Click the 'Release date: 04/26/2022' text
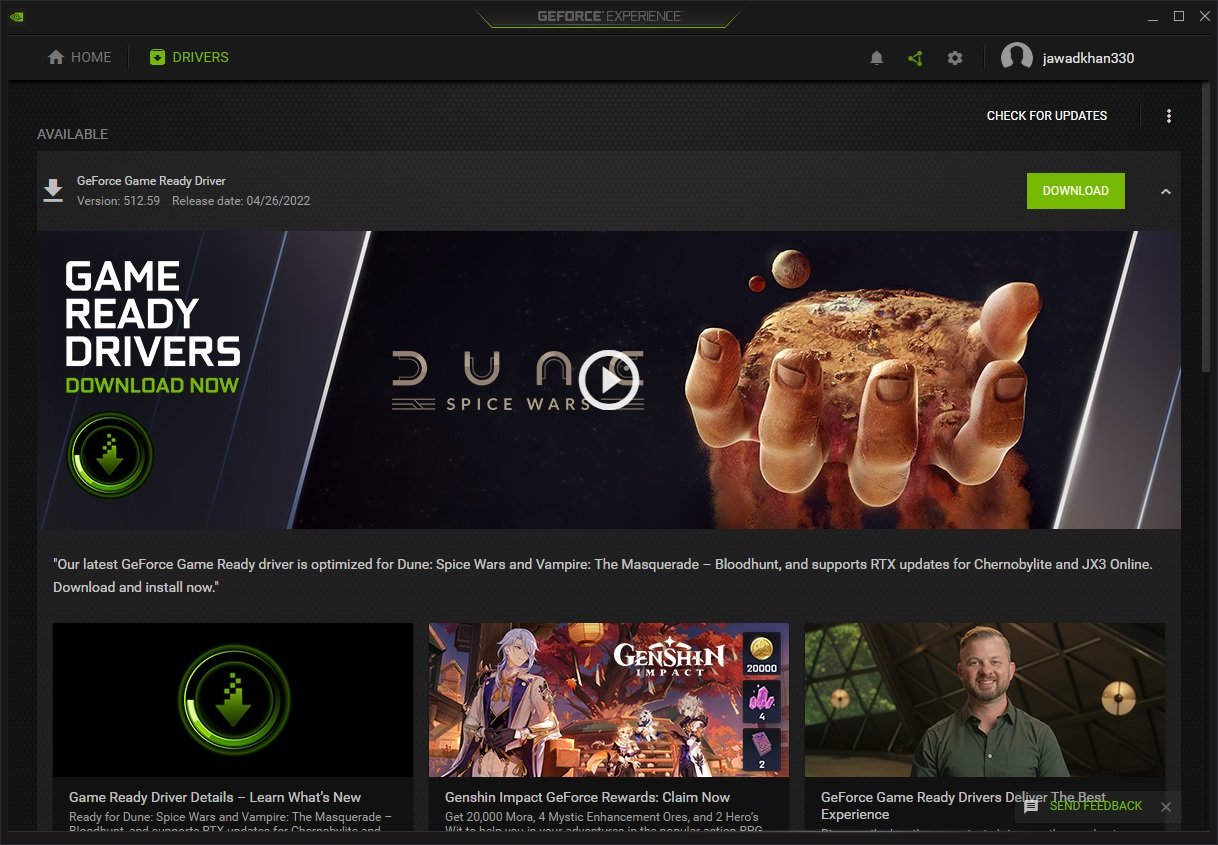The image size is (1218, 845). [x=241, y=201]
